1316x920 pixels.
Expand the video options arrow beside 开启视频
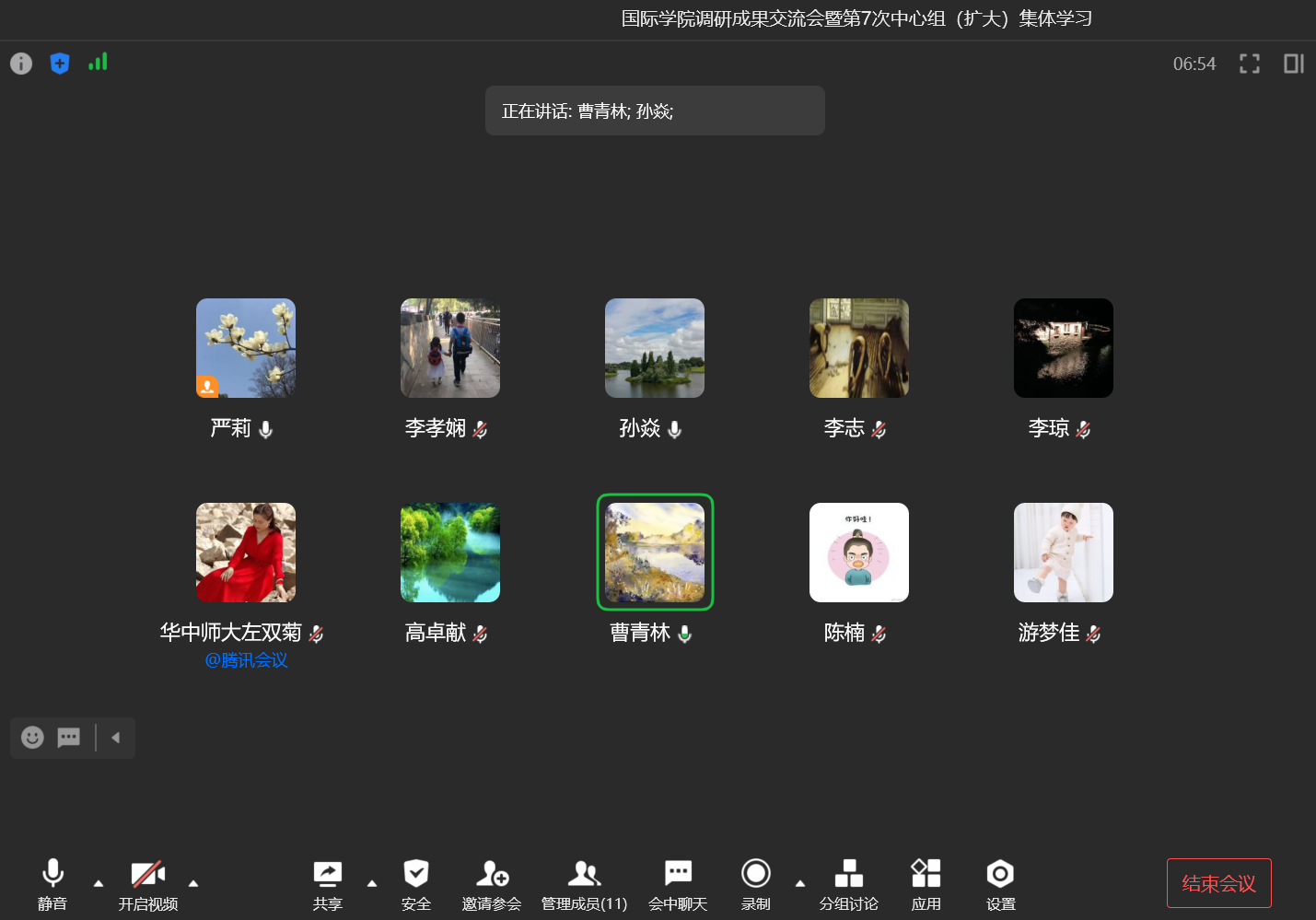point(193,883)
